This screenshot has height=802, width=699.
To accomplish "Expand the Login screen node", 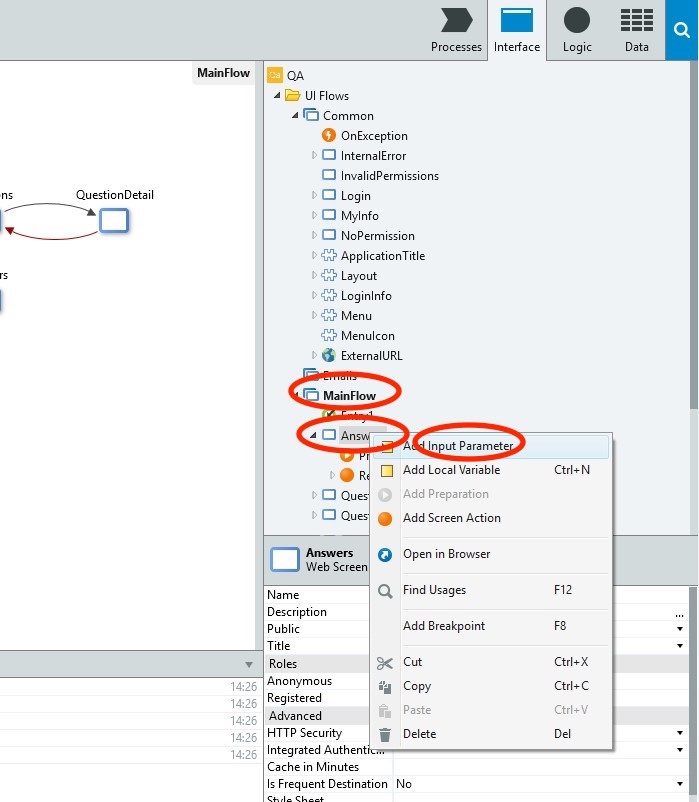I will click(314, 195).
